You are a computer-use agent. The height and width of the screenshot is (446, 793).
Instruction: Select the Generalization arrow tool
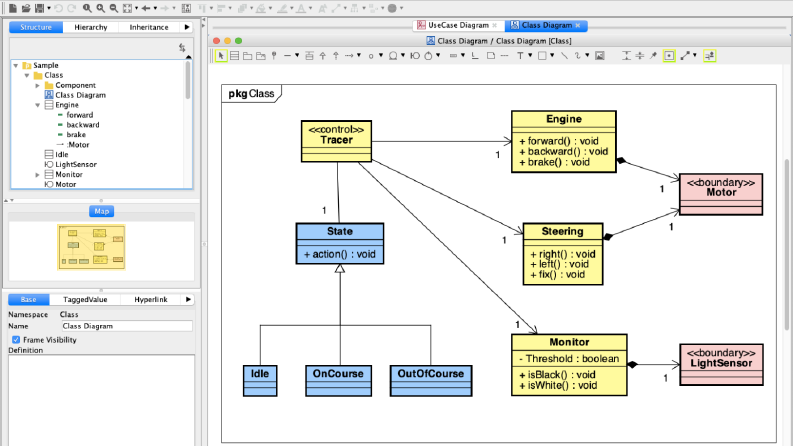[323, 56]
